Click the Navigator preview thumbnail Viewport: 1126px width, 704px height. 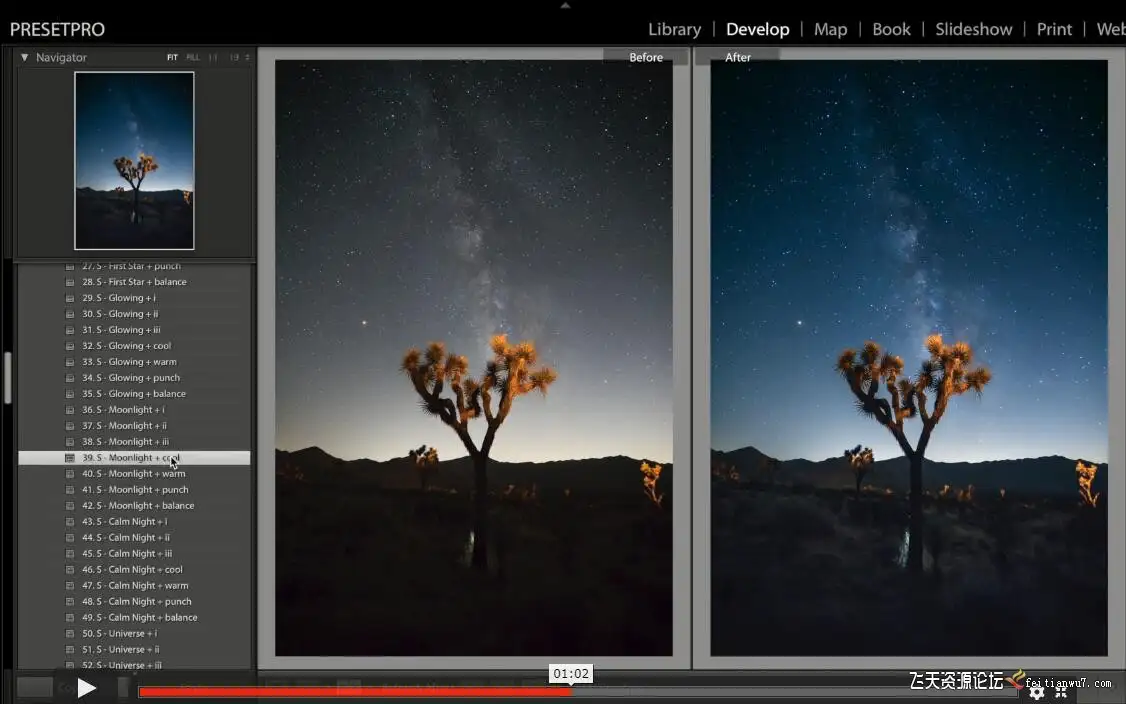pyautogui.click(x=134, y=160)
